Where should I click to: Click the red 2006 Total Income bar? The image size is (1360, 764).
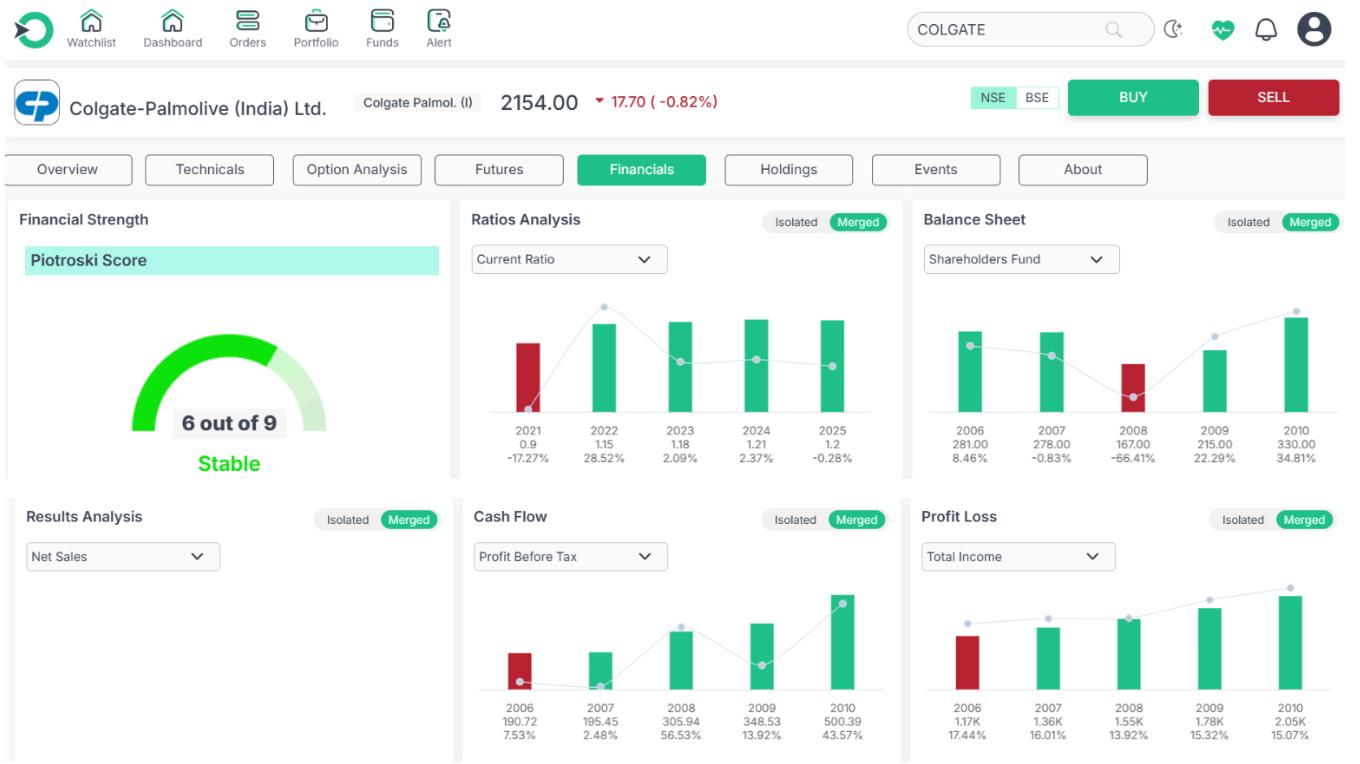(x=968, y=663)
